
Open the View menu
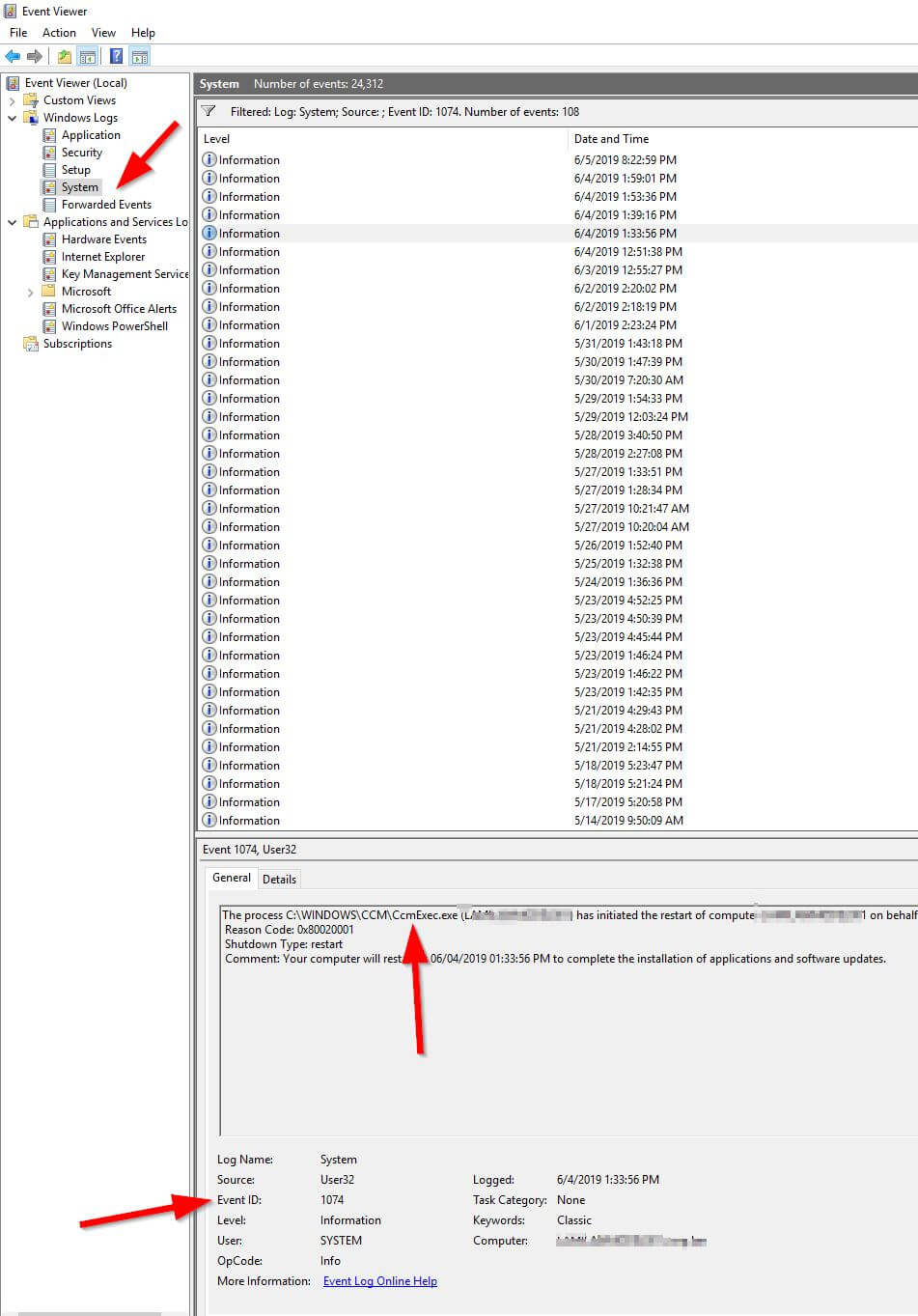[x=103, y=33]
